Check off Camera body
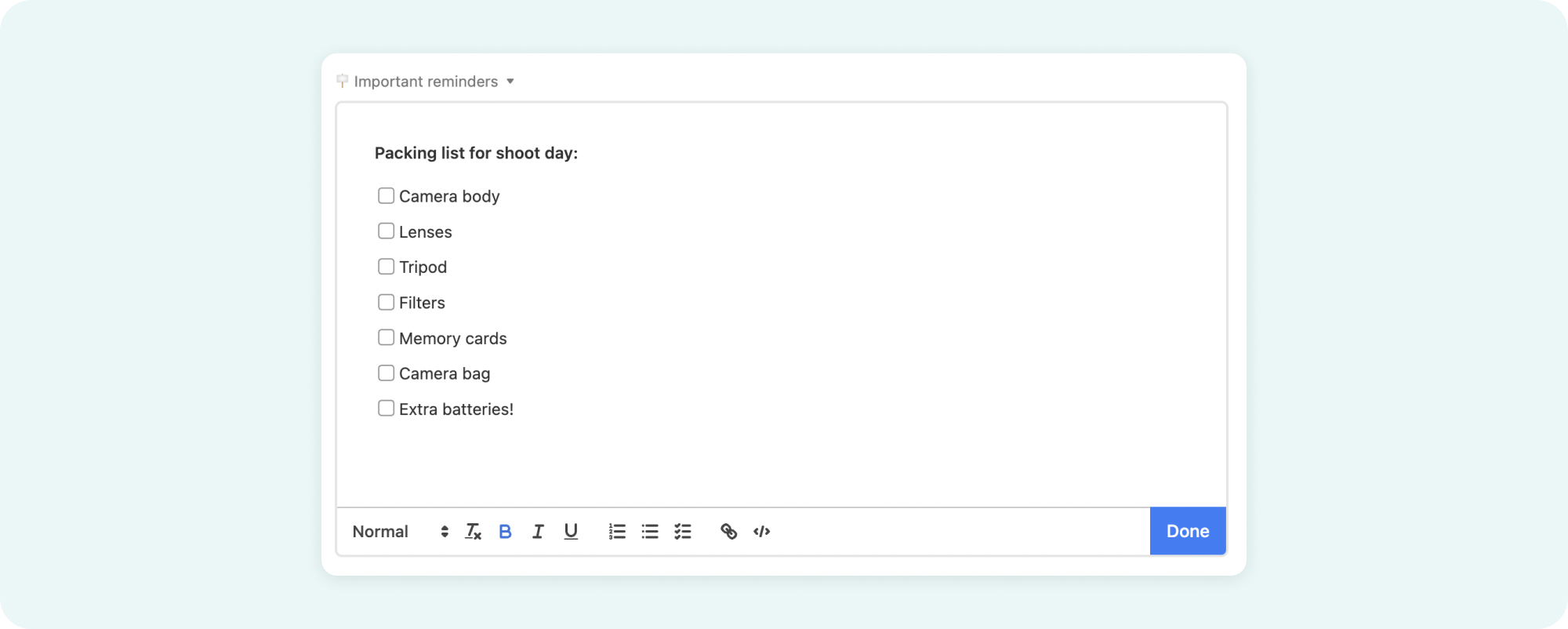1568x629 pixels. [x=386, y=195]
